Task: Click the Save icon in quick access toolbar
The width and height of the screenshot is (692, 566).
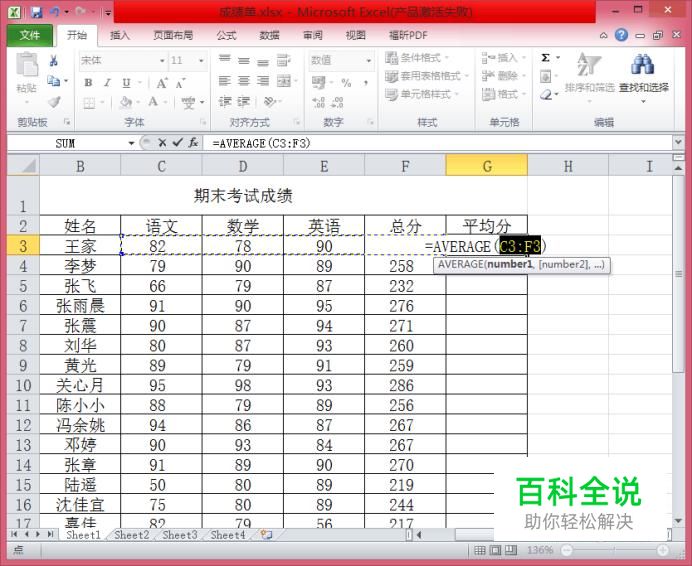Action: [36, 12]
